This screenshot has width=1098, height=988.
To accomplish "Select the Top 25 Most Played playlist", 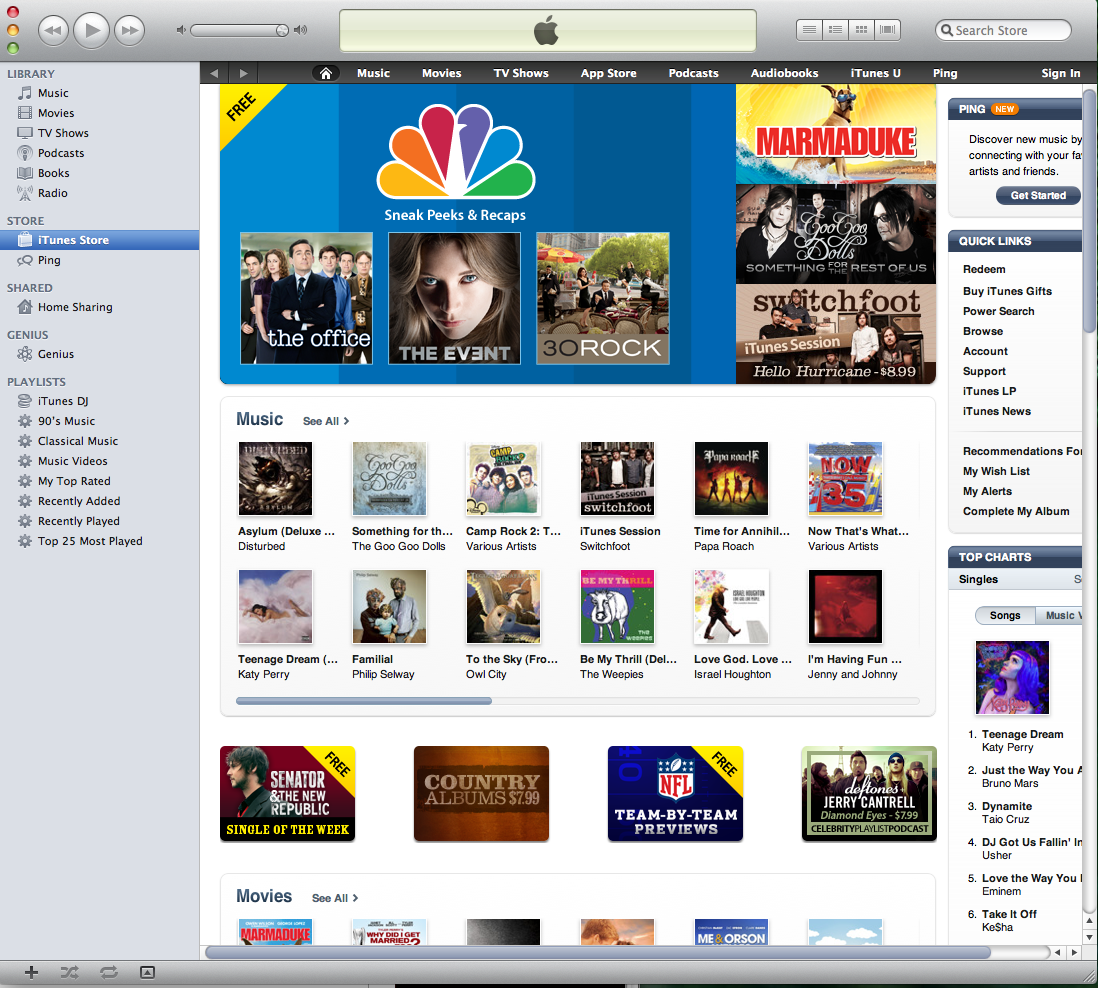I will [x=99, y=541].
